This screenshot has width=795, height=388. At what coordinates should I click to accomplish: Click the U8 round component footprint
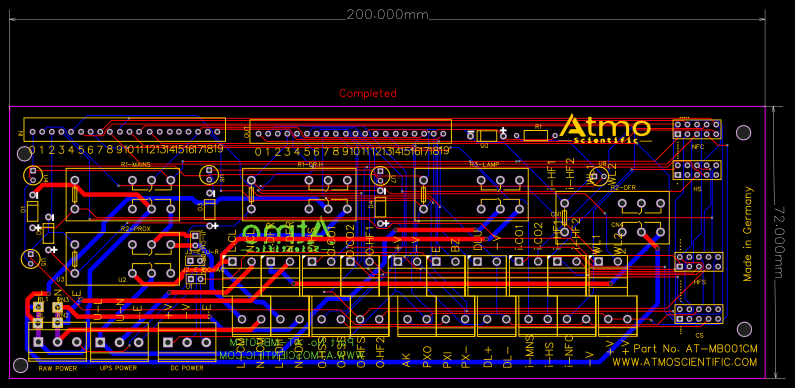click(599, 176)
